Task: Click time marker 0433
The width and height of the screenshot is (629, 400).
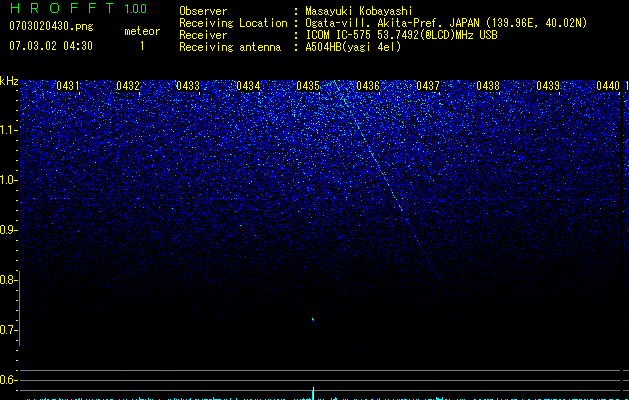Action: pyautogui.click(x=188, y=86)
